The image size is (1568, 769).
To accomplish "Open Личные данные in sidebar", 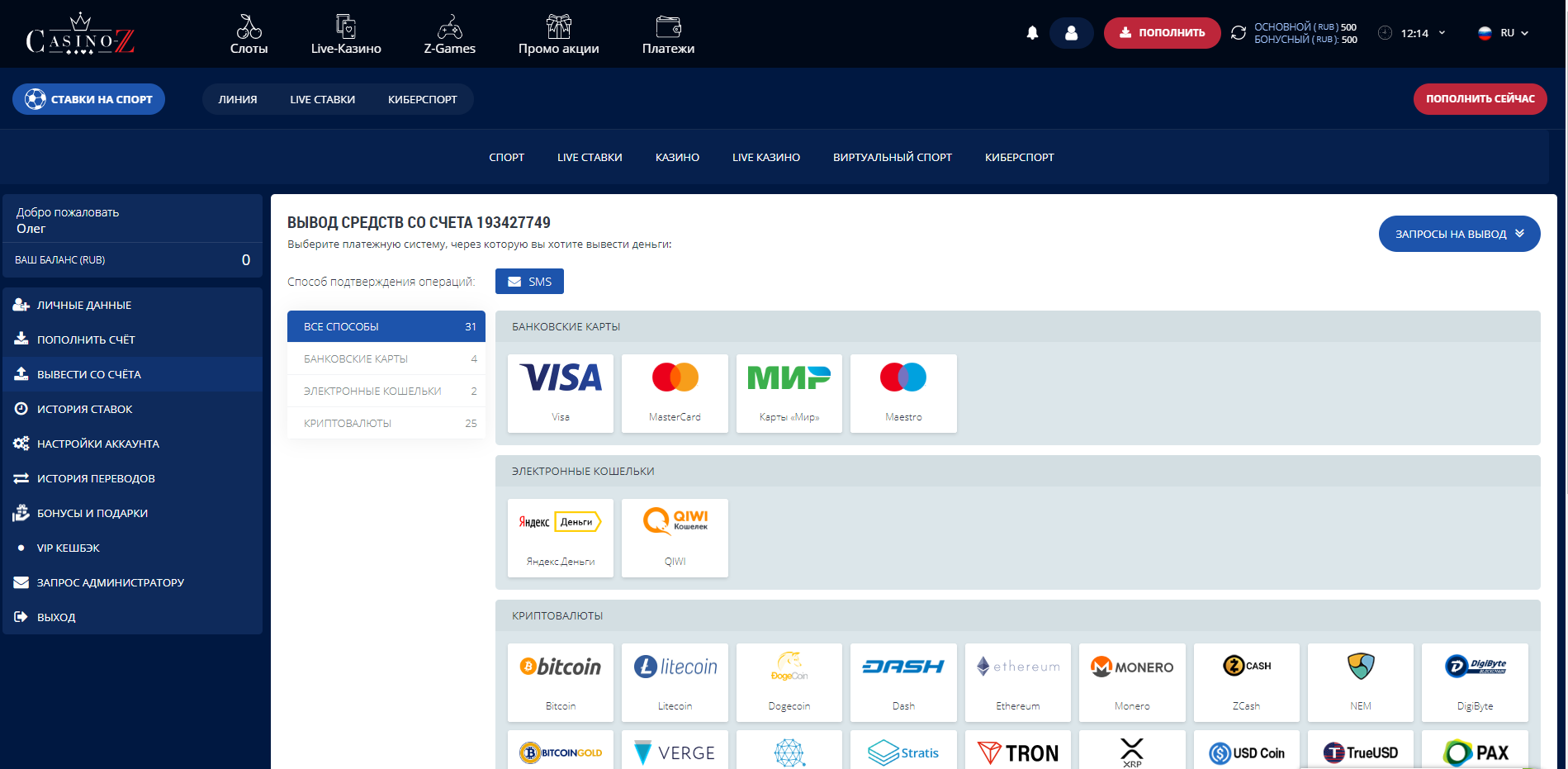I will click(x=133, y=305).
